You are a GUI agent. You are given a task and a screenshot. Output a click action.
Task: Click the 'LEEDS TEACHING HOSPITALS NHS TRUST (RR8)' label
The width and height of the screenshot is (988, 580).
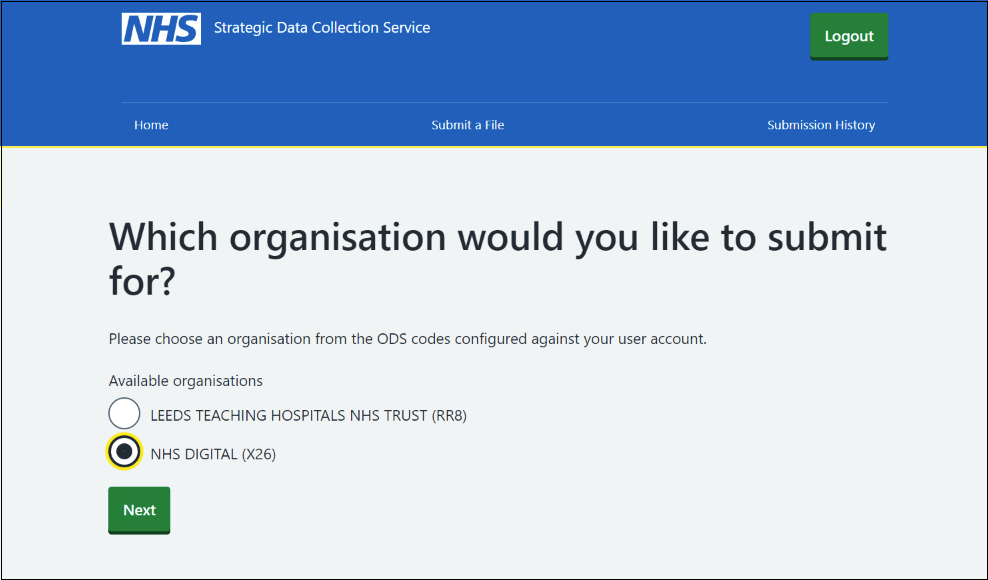(308, 415)
